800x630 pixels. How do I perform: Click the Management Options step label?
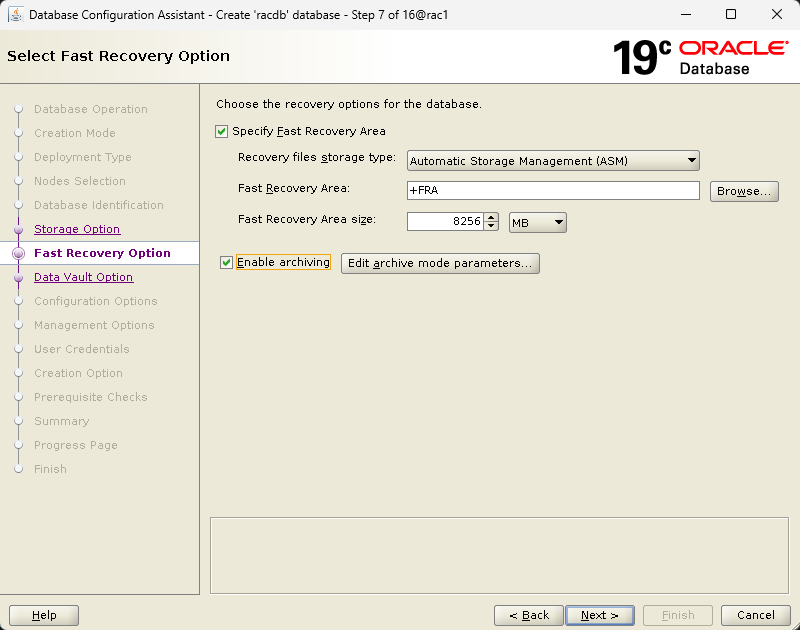coord(94,325)
